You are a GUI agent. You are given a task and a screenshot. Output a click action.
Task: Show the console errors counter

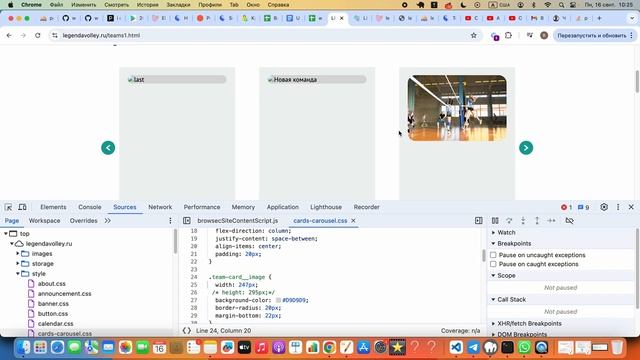(566, 207)
